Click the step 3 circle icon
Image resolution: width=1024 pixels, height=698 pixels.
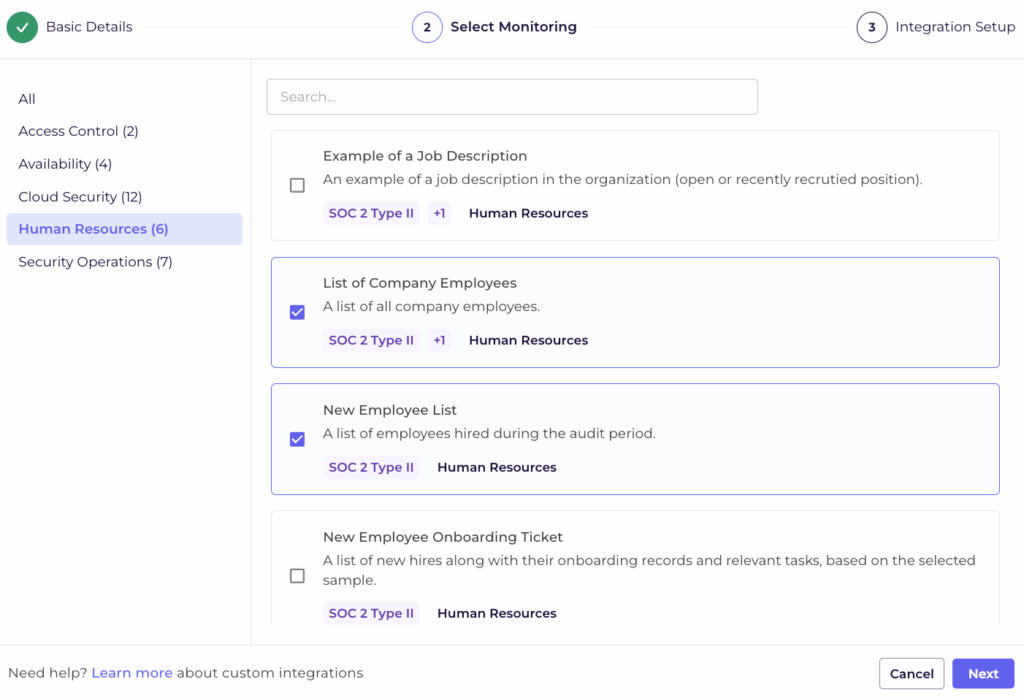872,27
